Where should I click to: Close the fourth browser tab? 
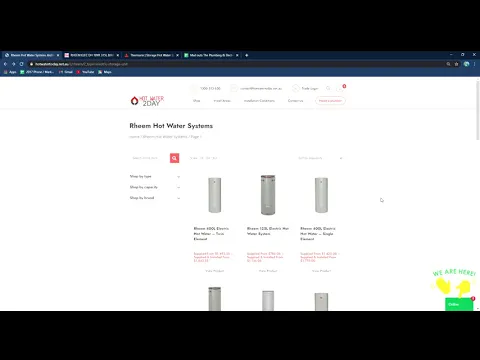pos(237,55)
